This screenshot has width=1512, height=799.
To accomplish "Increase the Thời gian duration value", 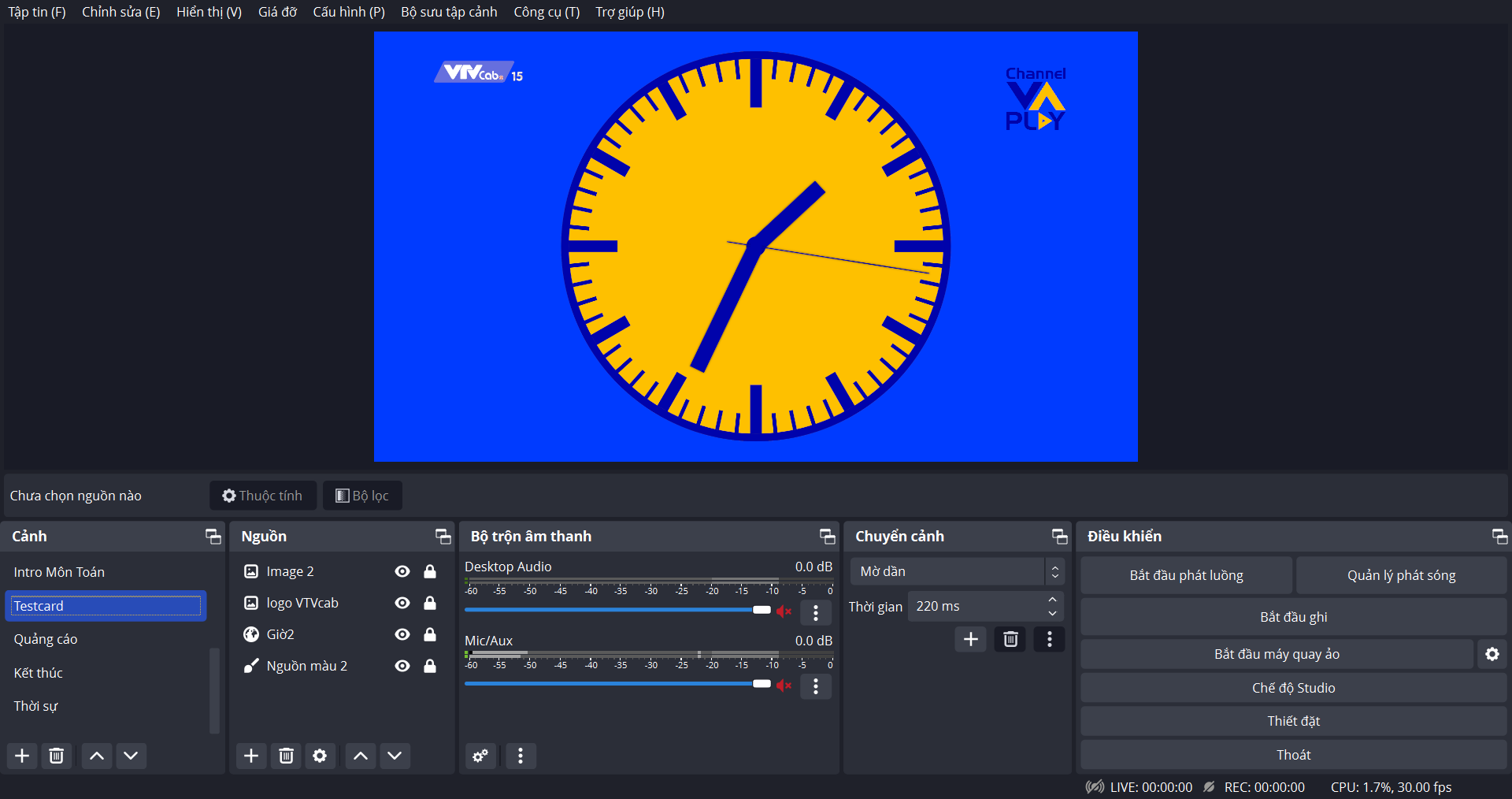I will click(1052, 600).
